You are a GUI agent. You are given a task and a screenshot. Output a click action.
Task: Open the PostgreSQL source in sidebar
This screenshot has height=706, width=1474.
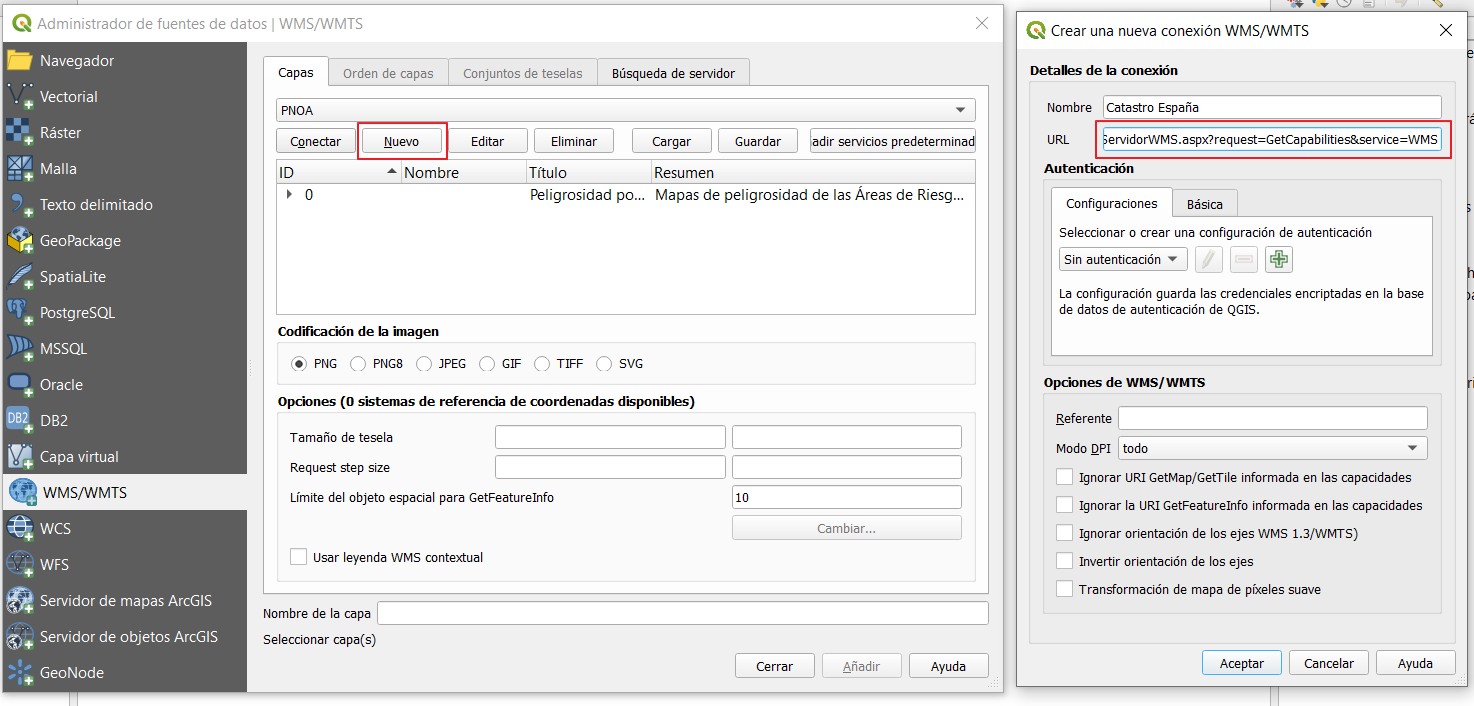click(x=77, y=313)
